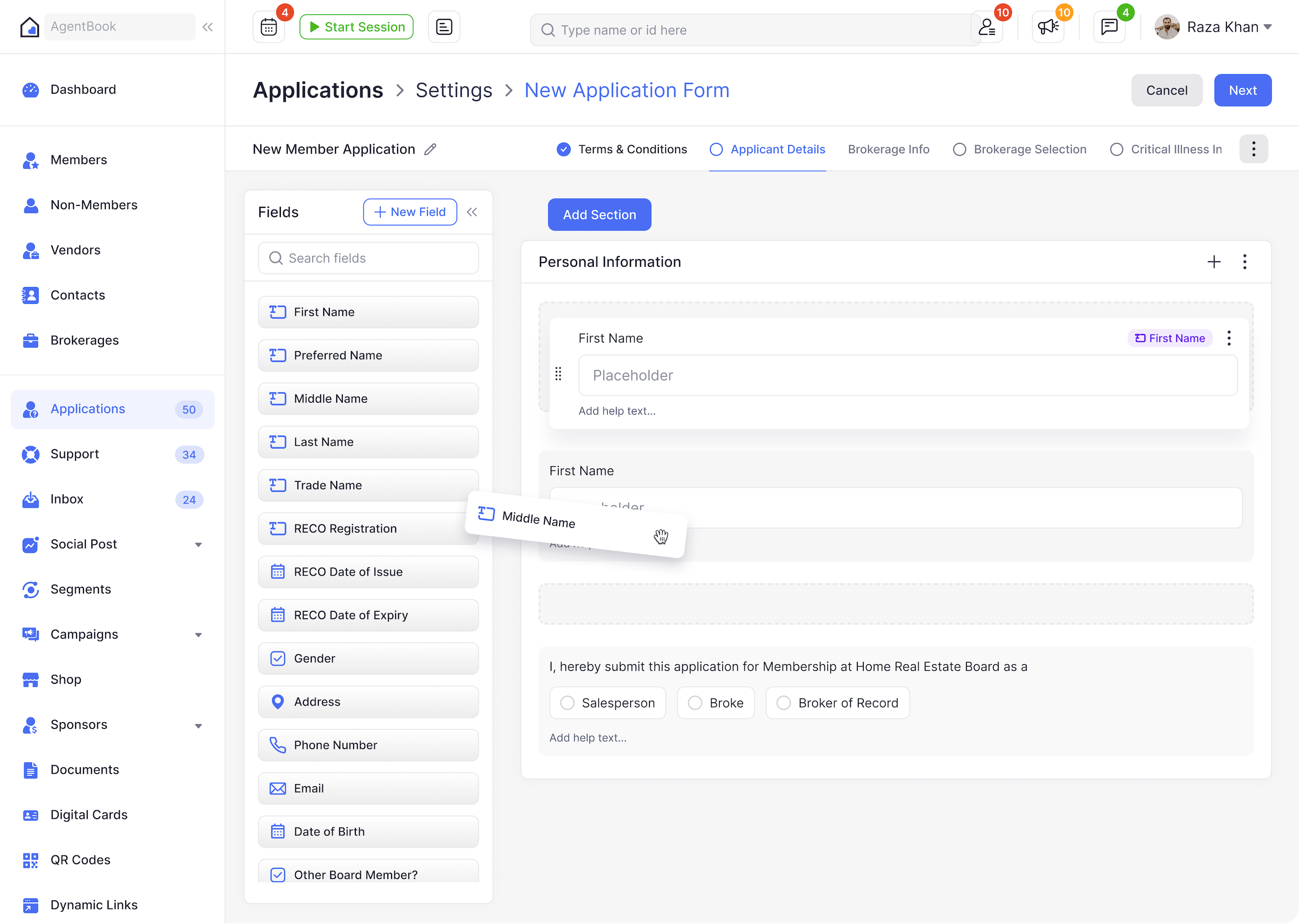Screen dimensions: 1299x924
Task: Open options menu on First Name field card
Action: (x=1229, y=338)
